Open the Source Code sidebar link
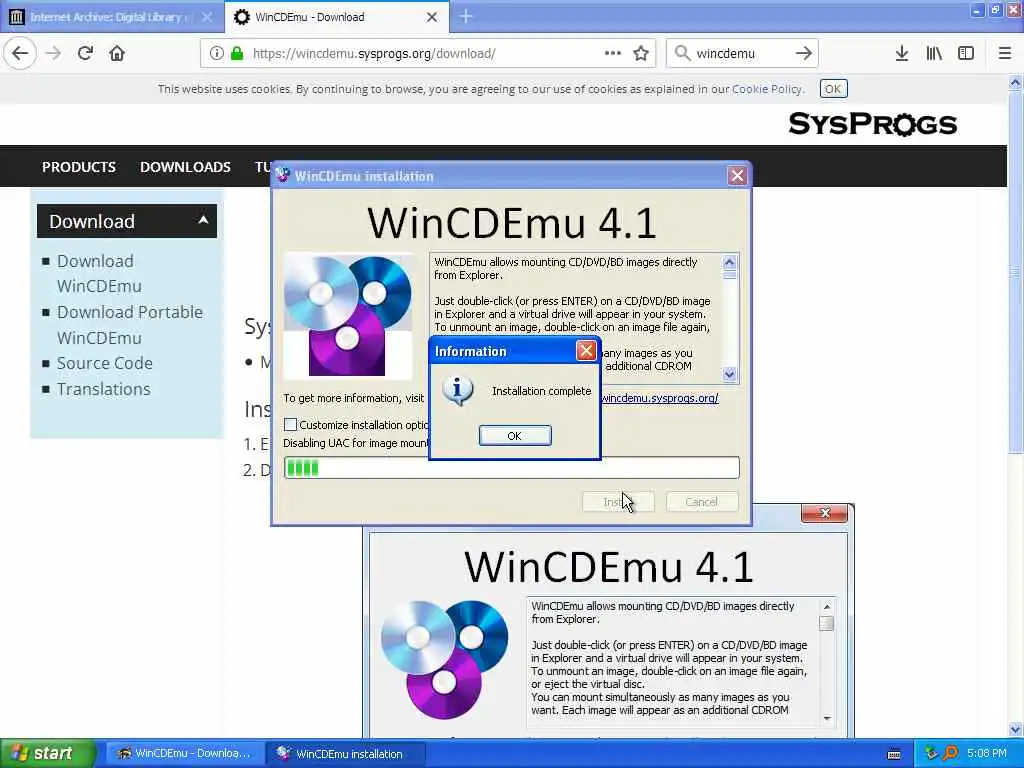 tap(104, 363)
